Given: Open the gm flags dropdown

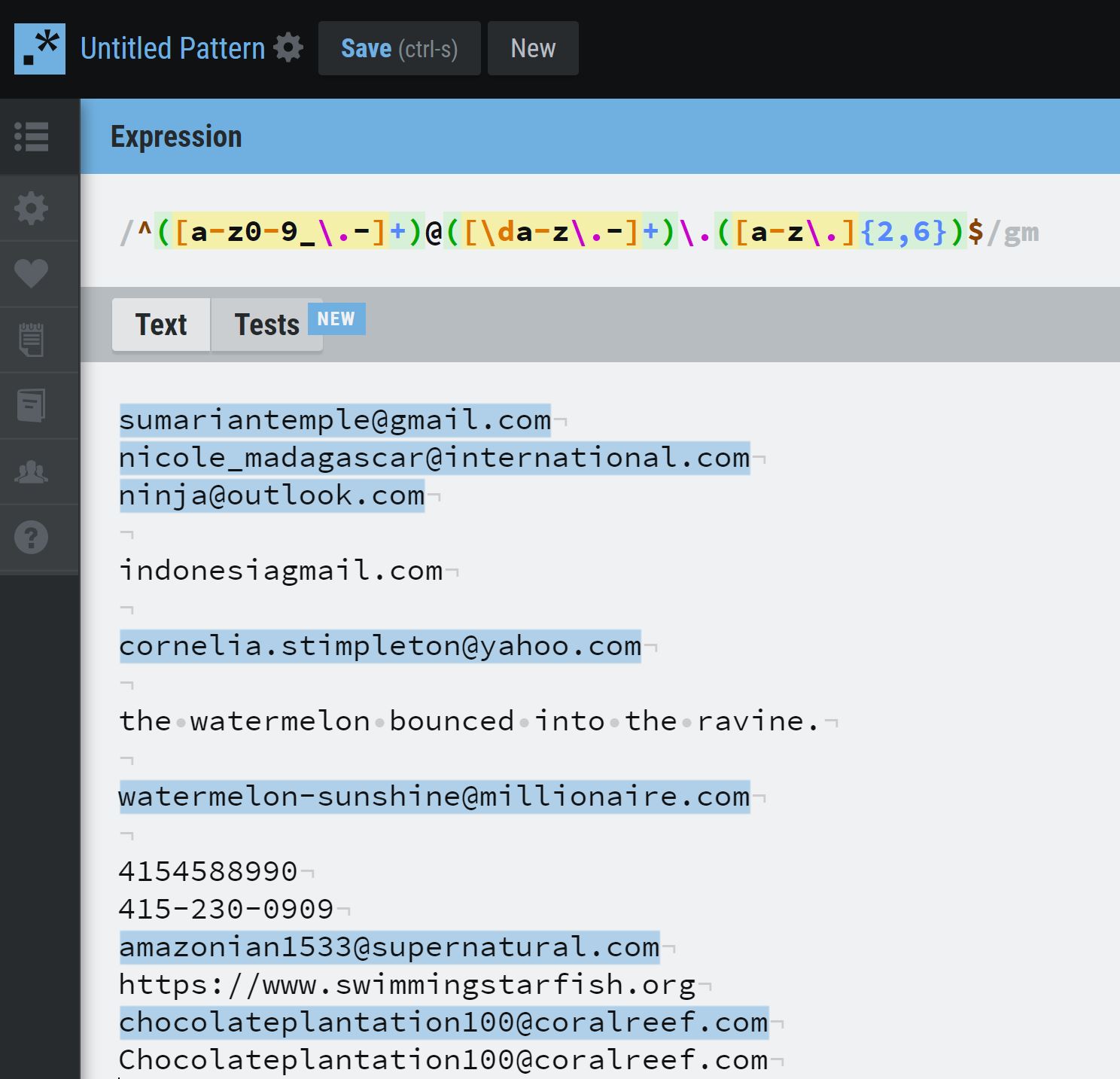Looking at the screenshot, I should pyautogui.click(x=1023, y=233).
